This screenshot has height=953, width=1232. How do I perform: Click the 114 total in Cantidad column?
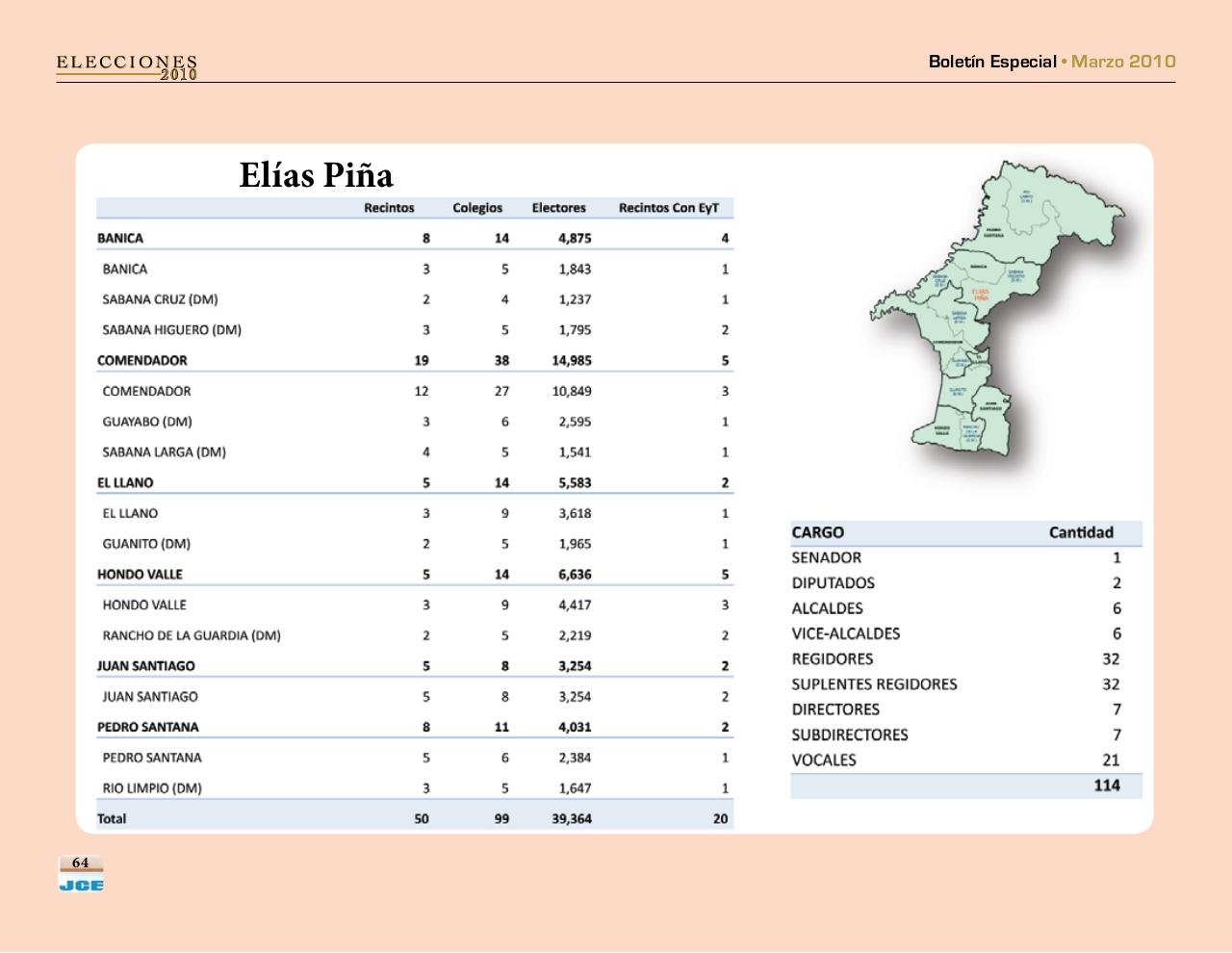(x=1106, y=786)
